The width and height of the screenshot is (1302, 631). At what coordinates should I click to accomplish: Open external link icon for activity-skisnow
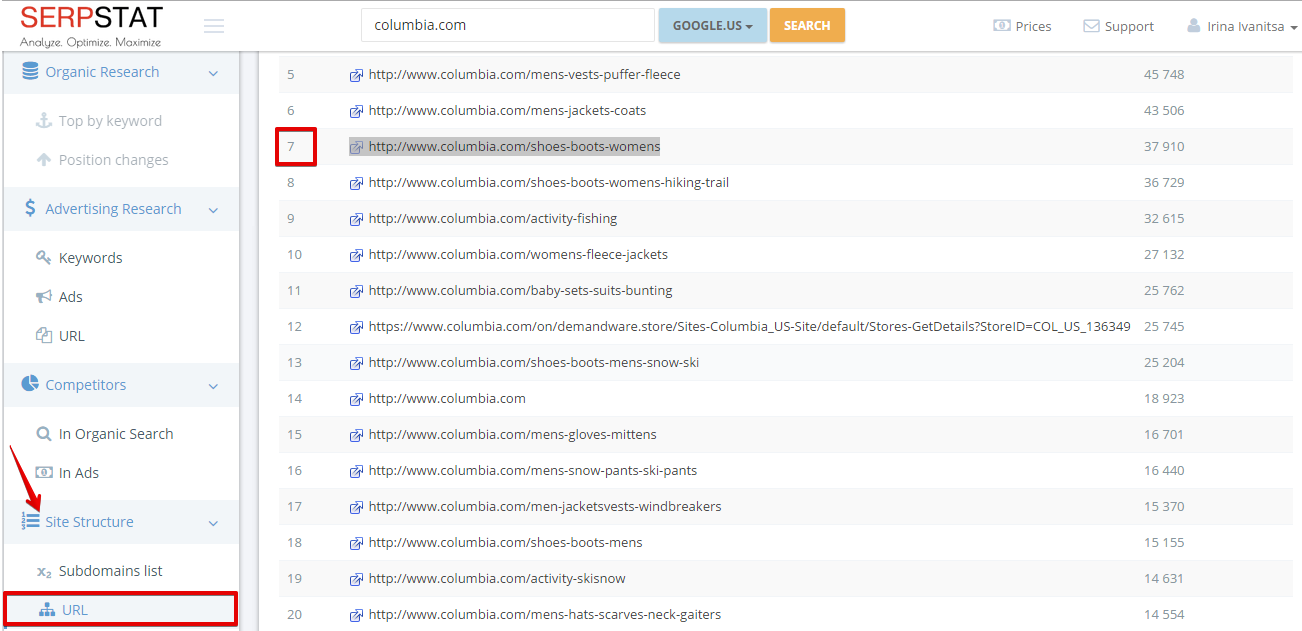tap(356, 579)
